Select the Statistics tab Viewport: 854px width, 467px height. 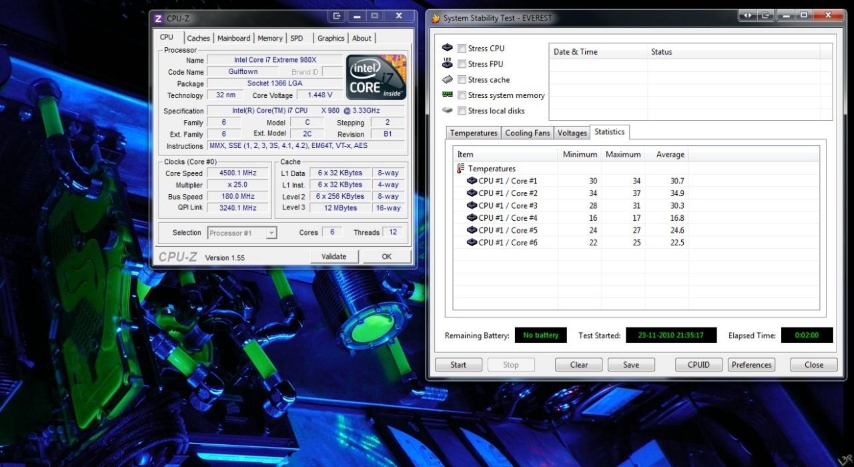pyautogui.click(x=609, y=132)
